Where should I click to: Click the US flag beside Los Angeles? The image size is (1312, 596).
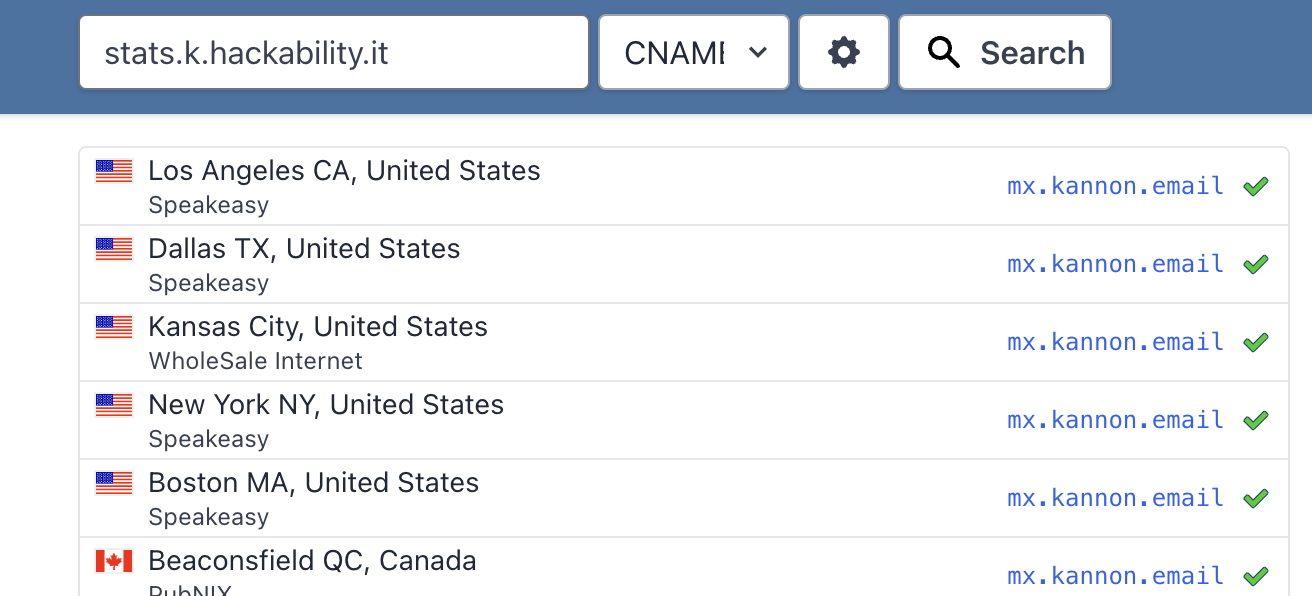(x=114, y=171)
